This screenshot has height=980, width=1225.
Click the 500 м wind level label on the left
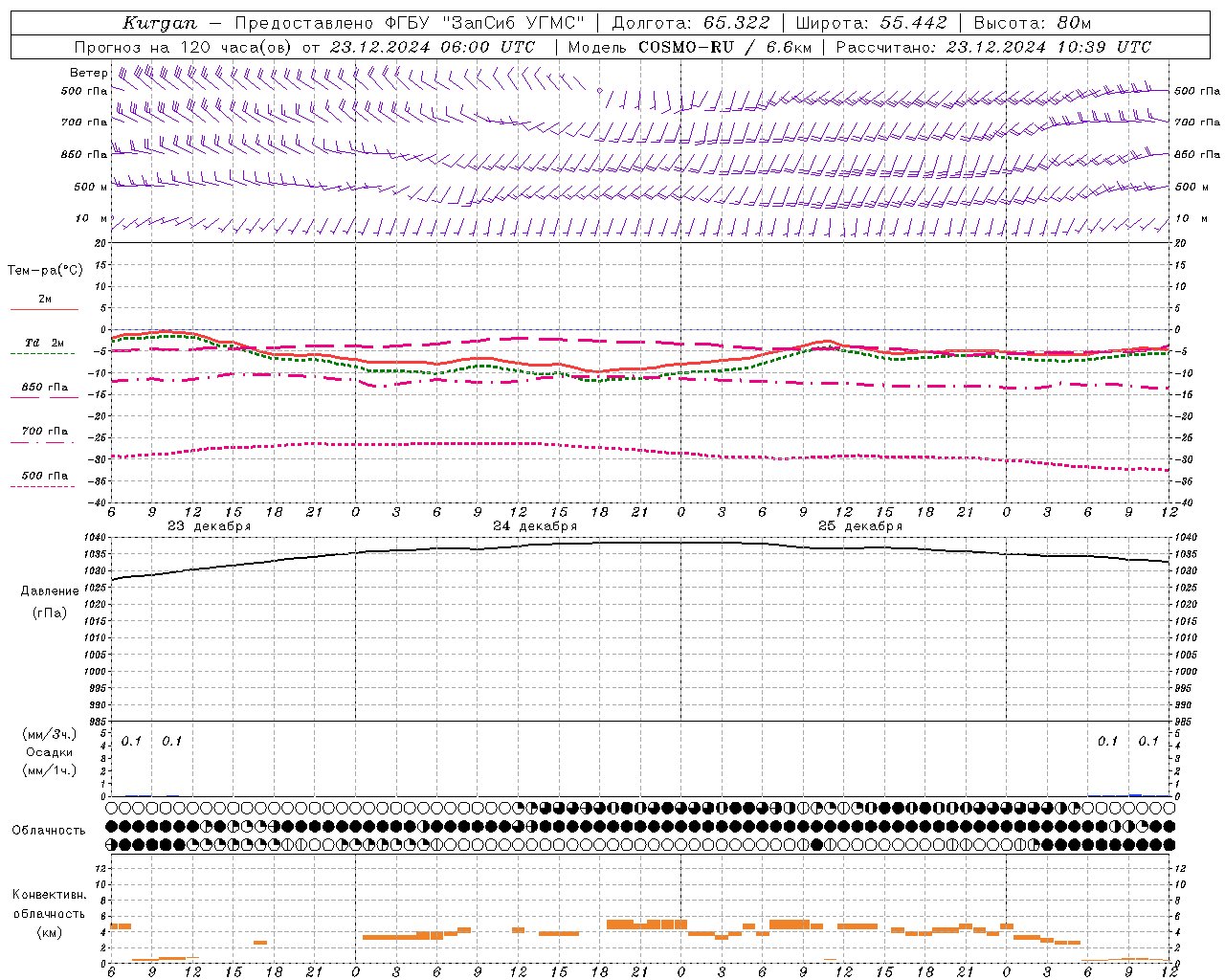tap(91, 187)
